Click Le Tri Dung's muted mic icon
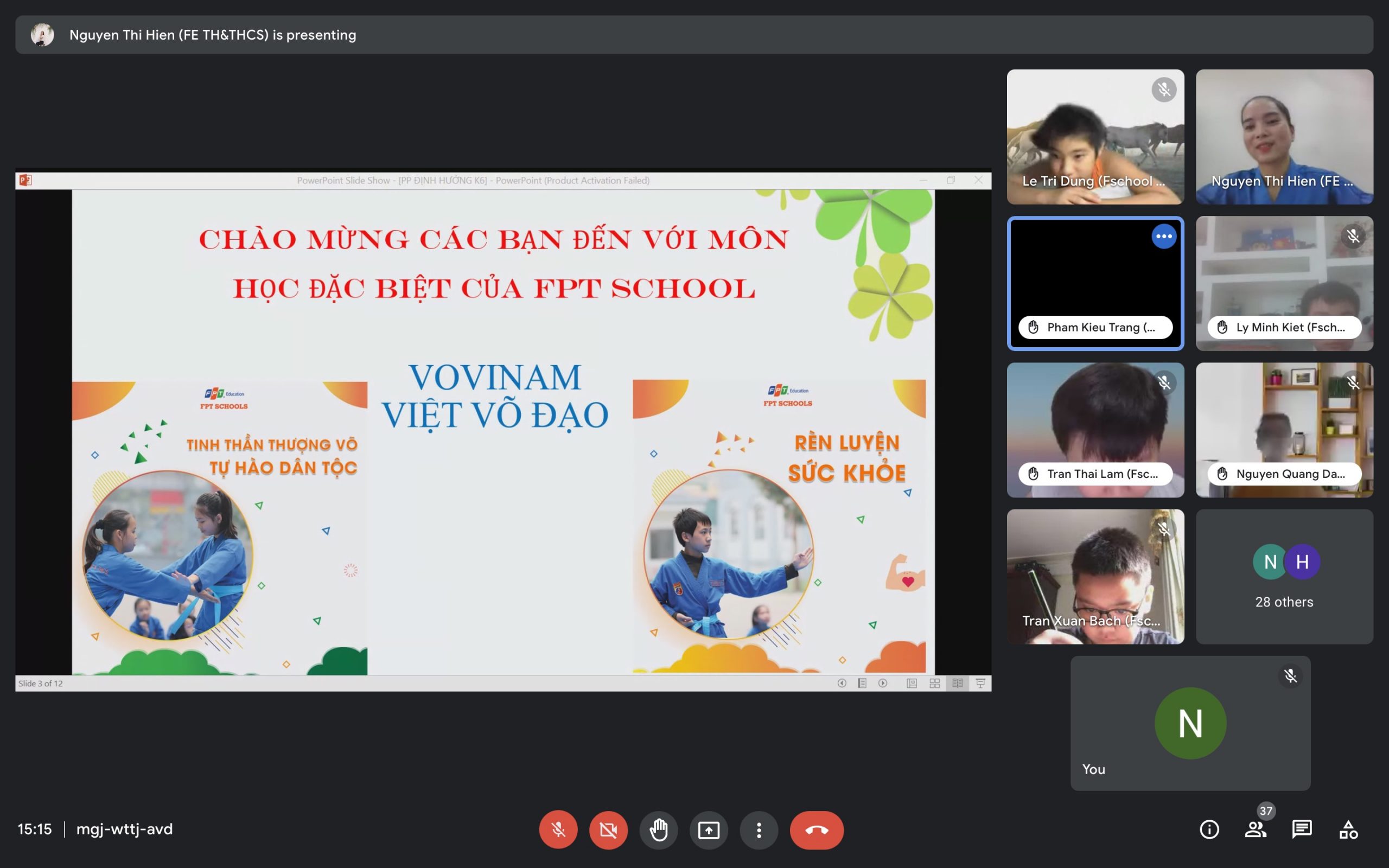Image resolution: width=1389 pixels, height=868 pixels. click(1164, 90)
